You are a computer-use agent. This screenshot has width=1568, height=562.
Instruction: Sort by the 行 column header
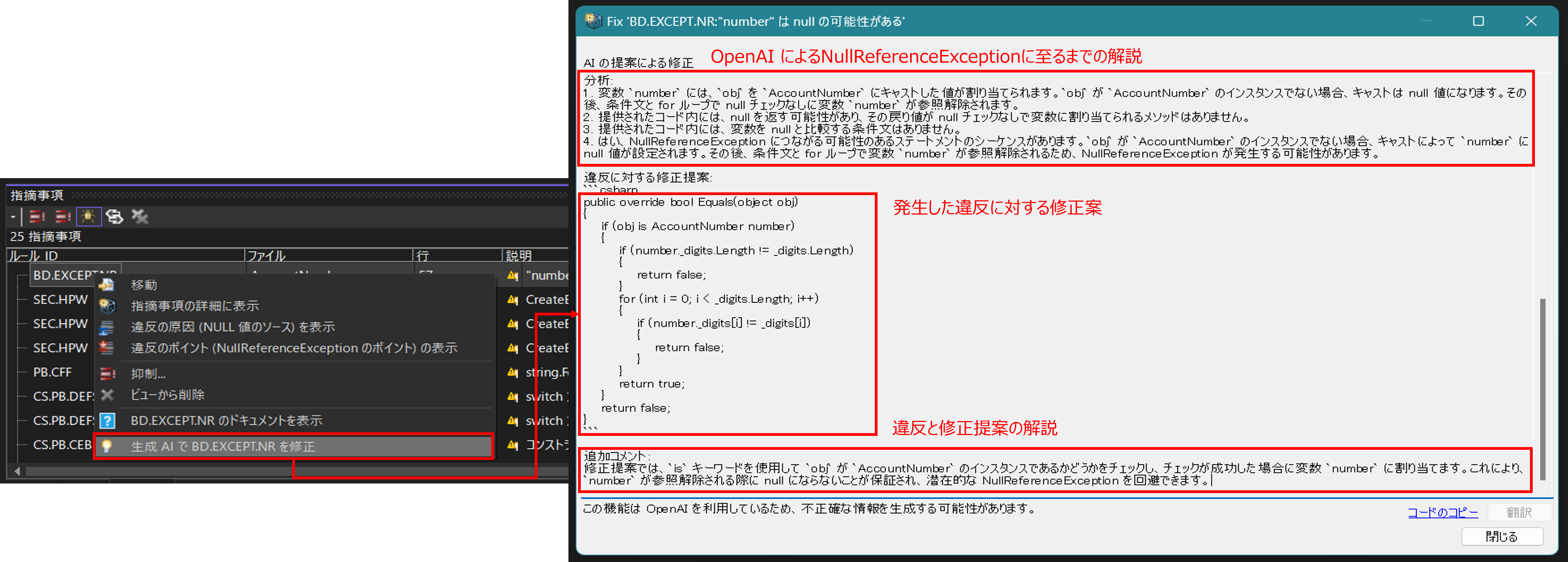coord(458,256)
